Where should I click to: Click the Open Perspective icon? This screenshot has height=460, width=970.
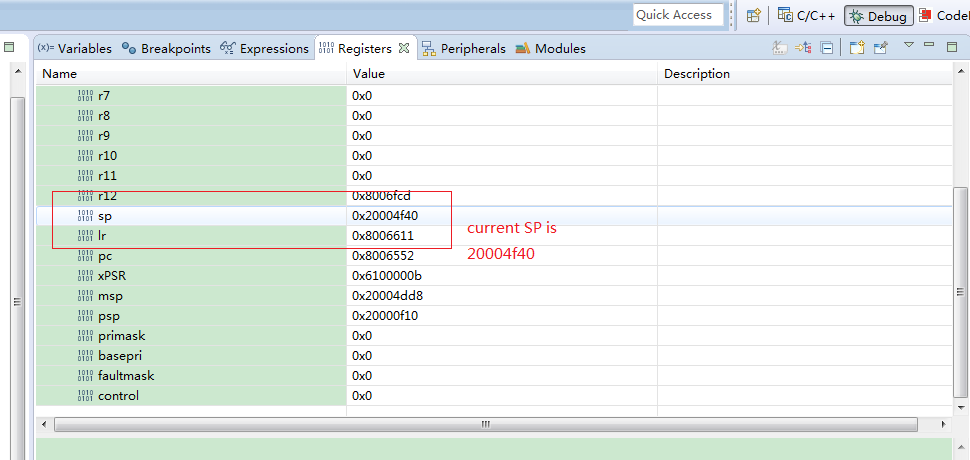click(754, 15)
